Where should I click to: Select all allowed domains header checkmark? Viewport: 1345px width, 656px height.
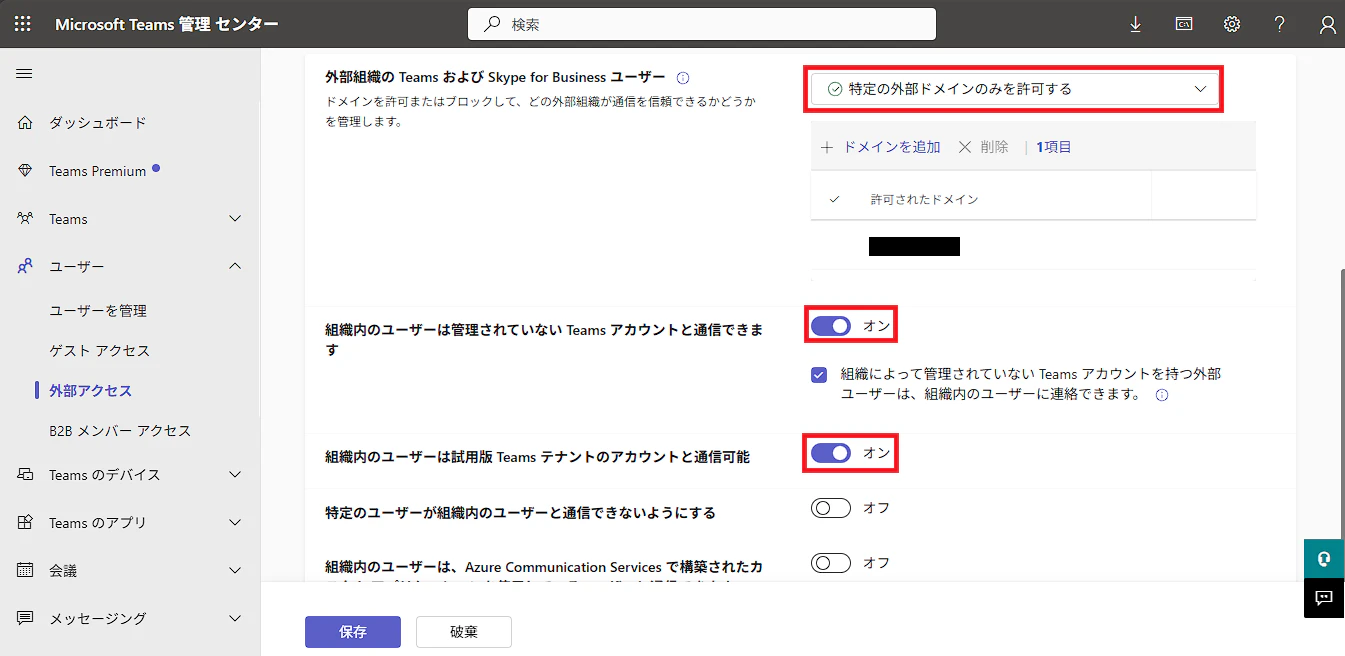click(834, 200)
